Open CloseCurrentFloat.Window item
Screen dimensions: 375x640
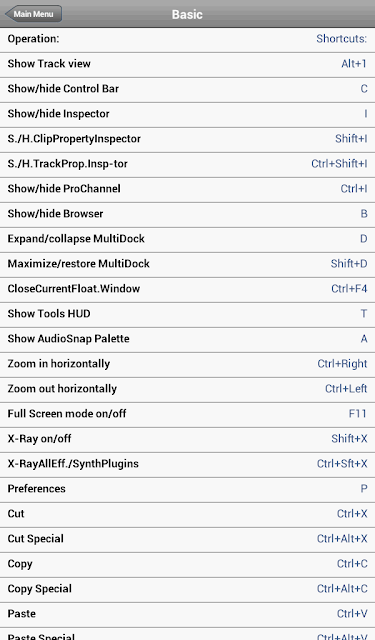187,289
